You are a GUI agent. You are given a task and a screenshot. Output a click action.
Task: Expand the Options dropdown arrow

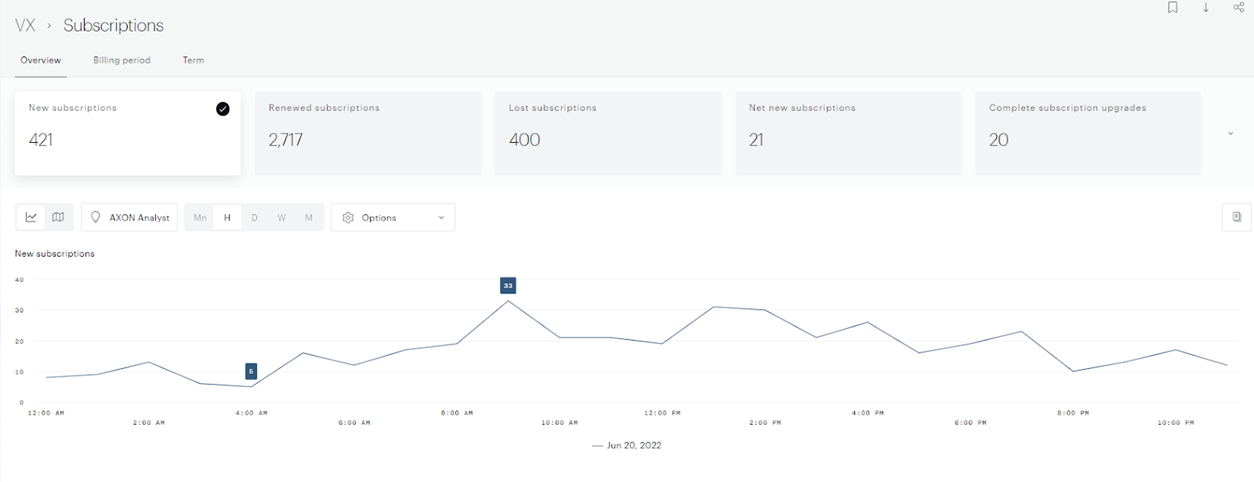441,217
